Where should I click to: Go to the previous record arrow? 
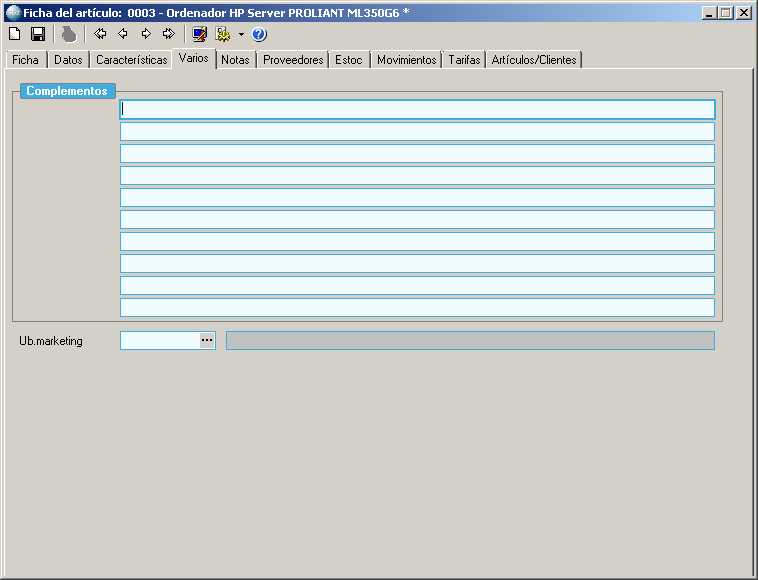point(123,34)
